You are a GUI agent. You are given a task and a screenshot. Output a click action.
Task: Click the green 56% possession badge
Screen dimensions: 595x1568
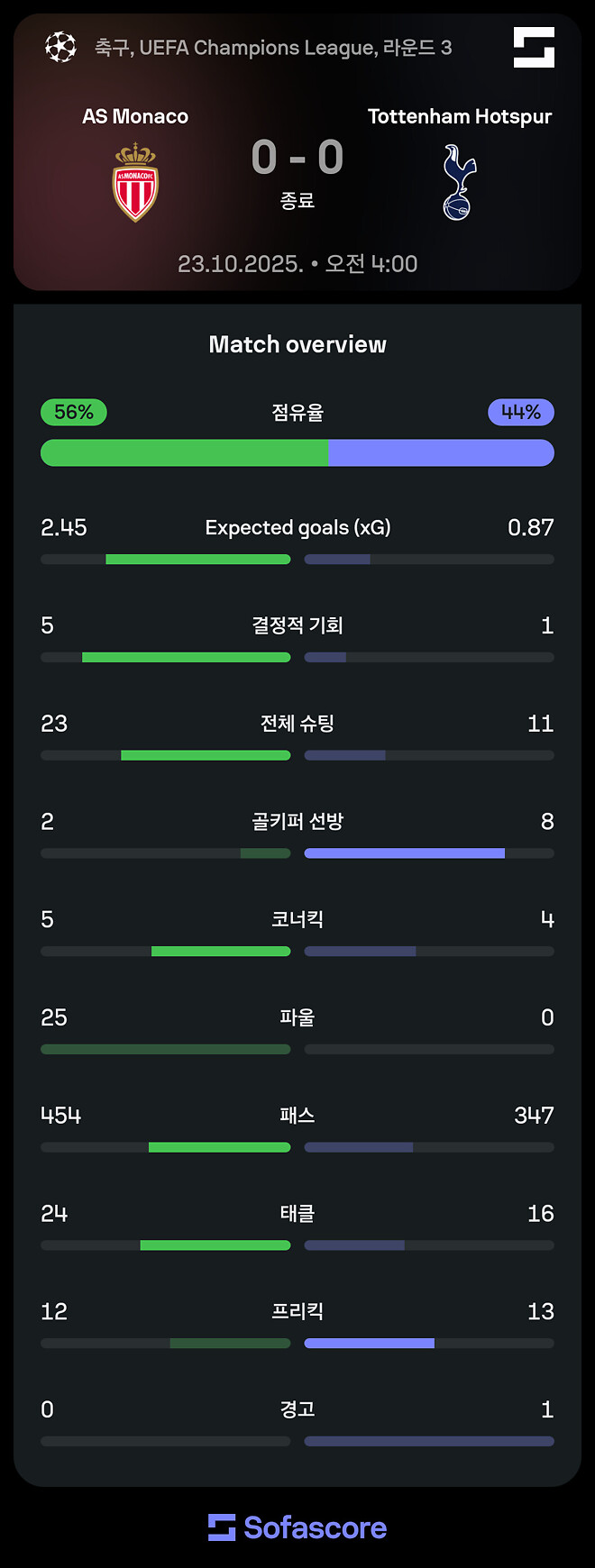pyautogui.click(x=74, y=412)
